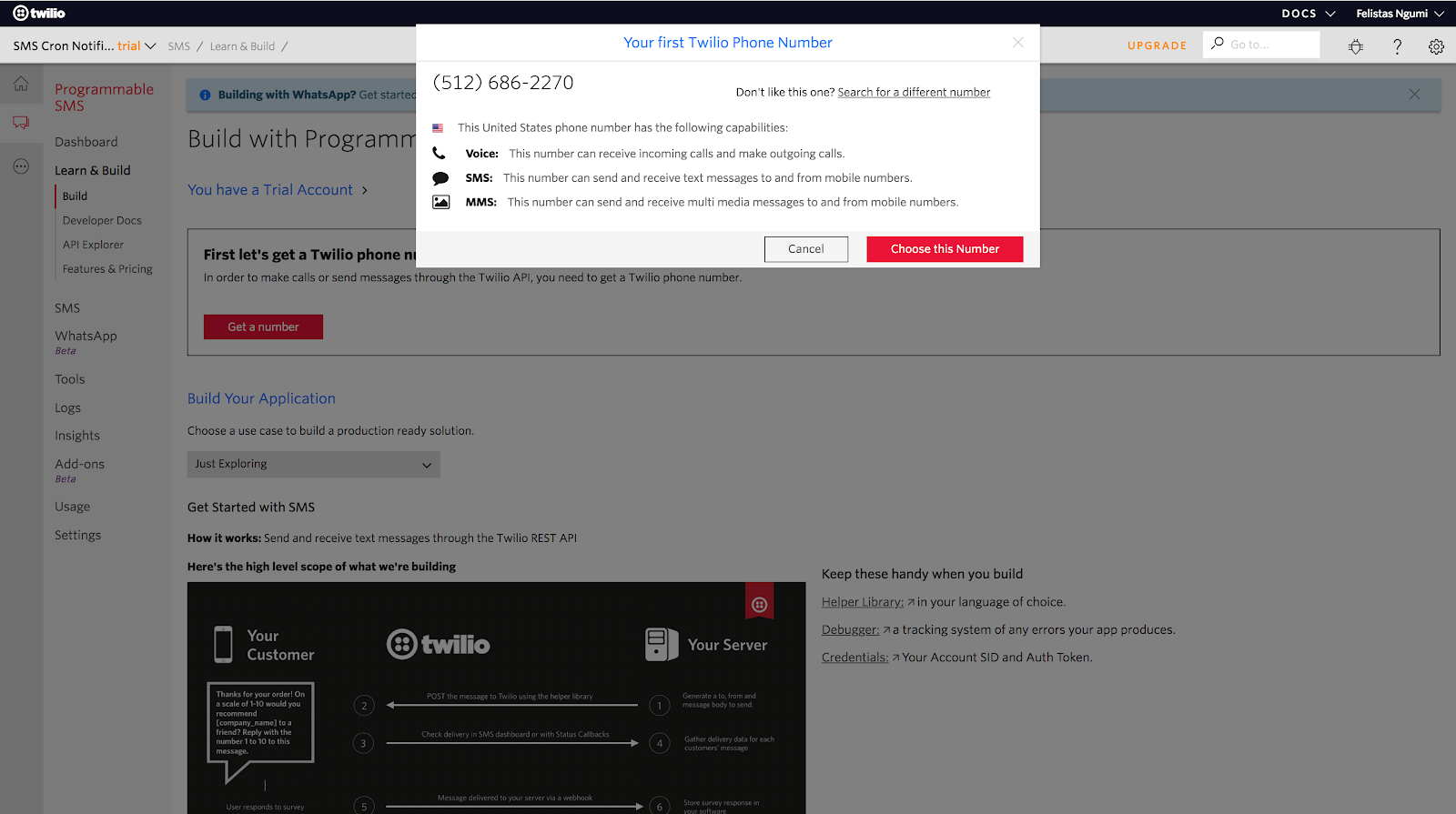The width and height of the screenshot is (1456, 814).
Task: Open the settings gear icon in header
Action: point(1436,46)
